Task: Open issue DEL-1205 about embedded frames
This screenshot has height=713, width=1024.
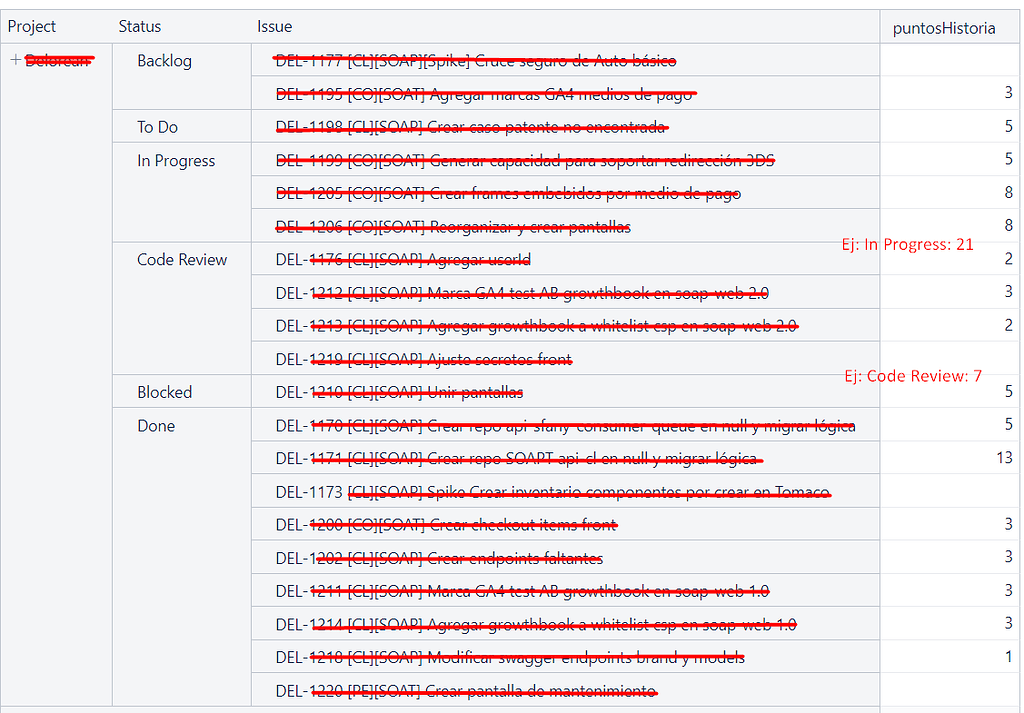Action: click(508, 194)
